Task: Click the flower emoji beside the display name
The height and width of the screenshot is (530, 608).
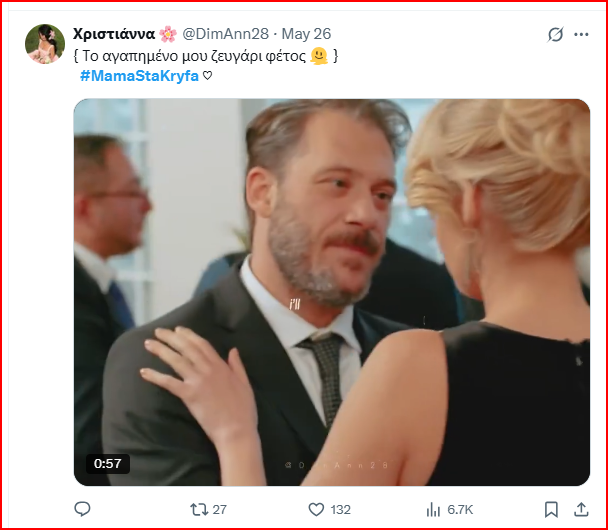Action: click(167, 35)
